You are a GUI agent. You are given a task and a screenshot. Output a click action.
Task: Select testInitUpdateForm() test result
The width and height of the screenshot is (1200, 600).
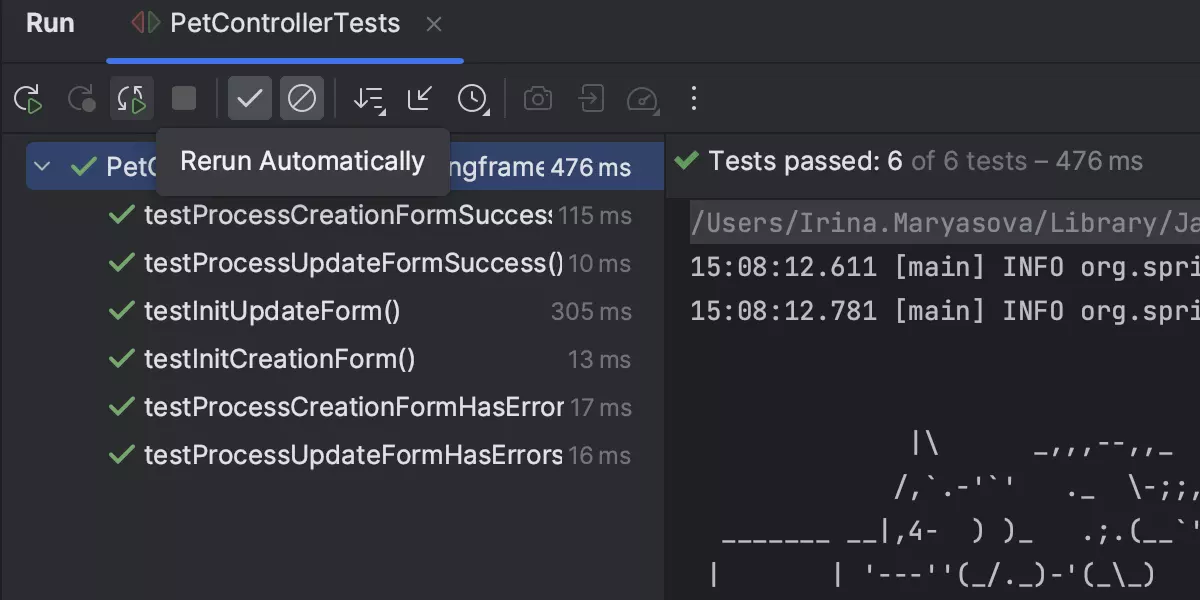click(272, 311)
